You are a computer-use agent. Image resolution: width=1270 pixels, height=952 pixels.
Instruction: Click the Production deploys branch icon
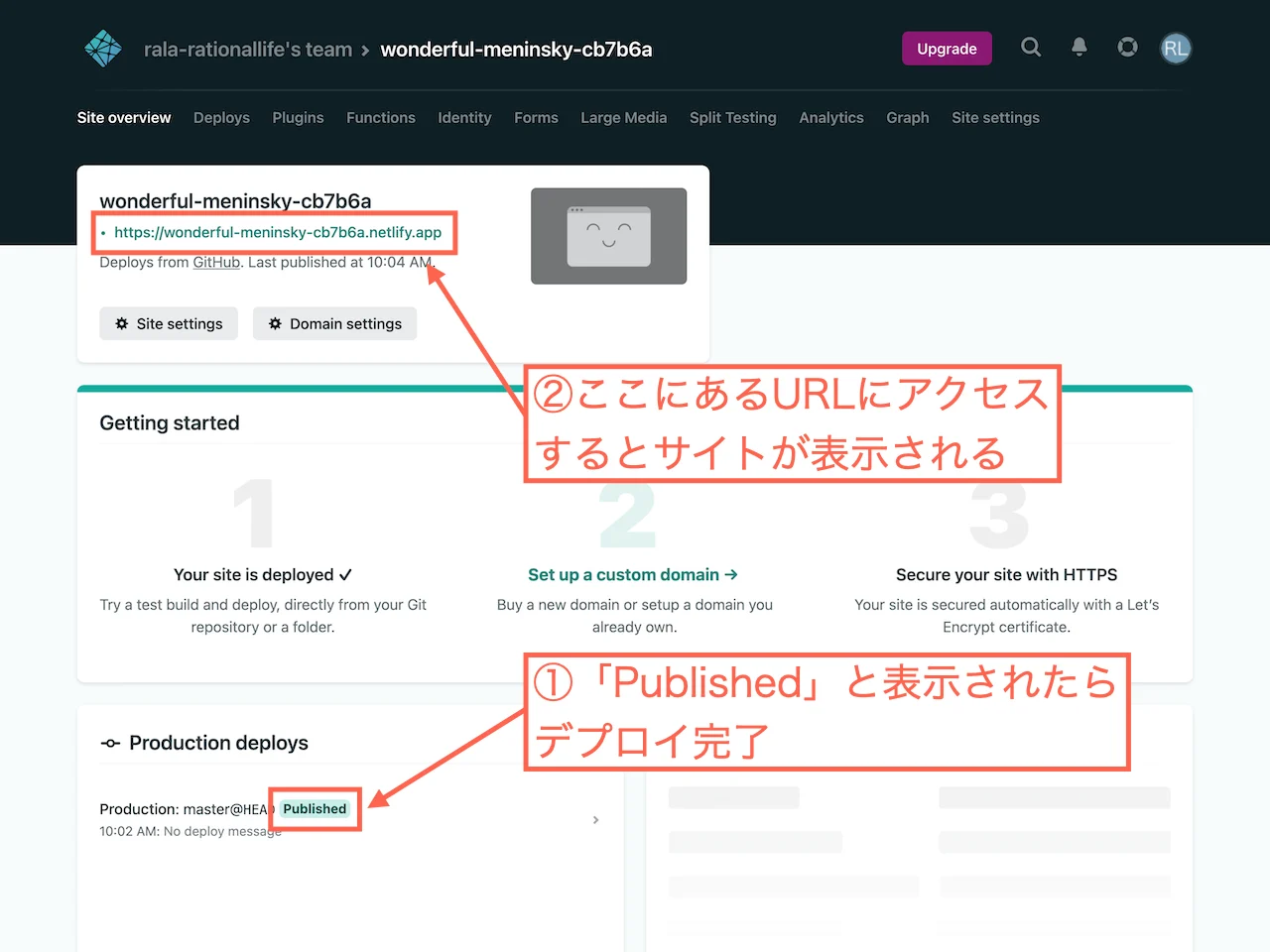point(109,742)
